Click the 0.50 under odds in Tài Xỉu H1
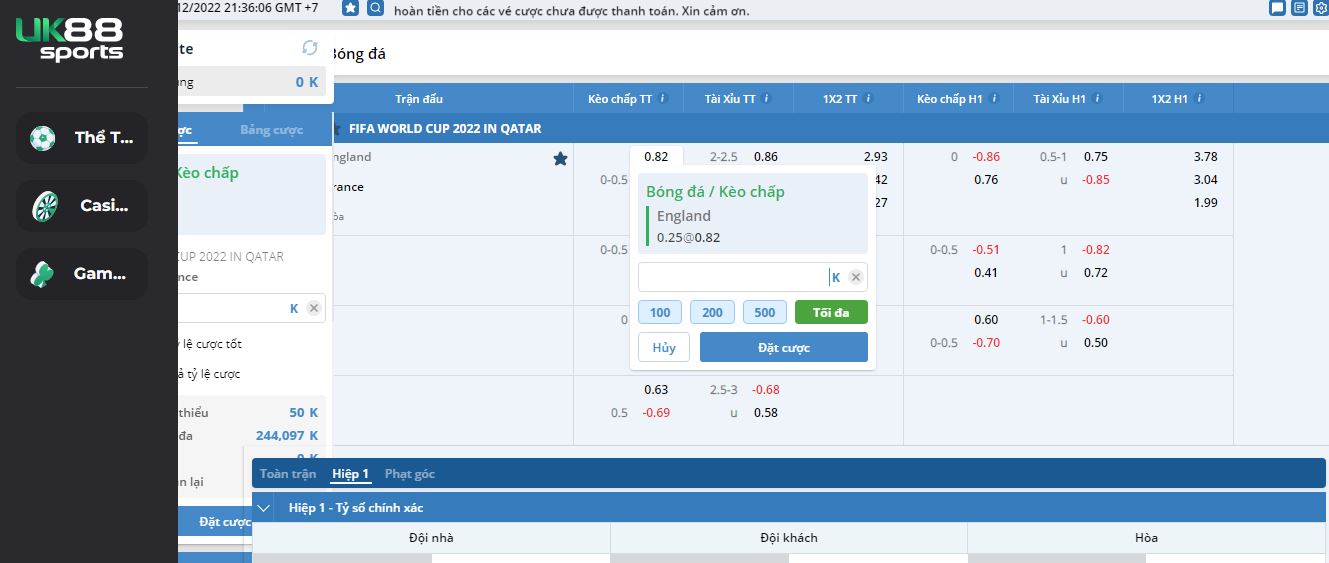 coord(1096,342)
